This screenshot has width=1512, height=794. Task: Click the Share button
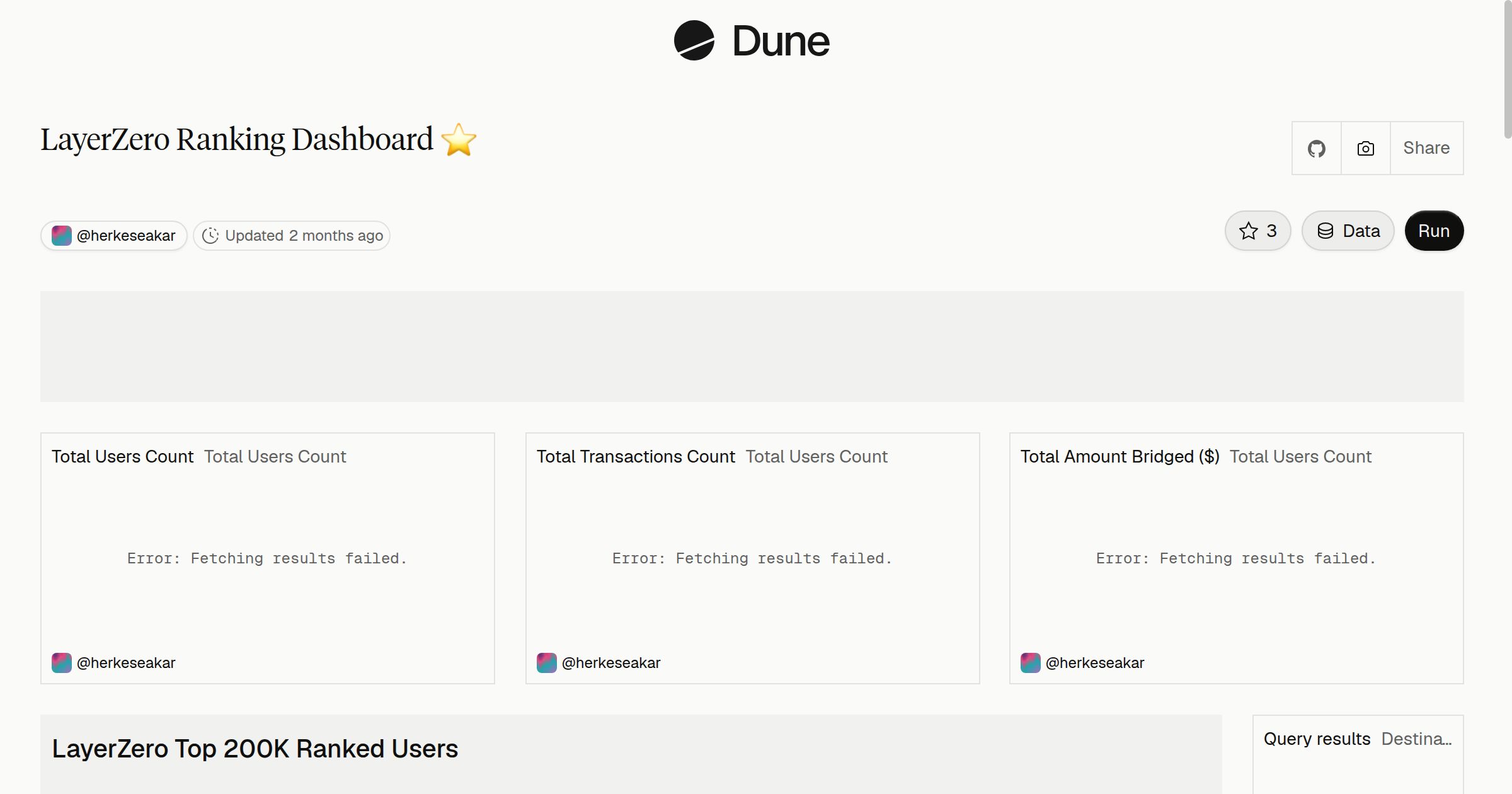point(1426,148)
